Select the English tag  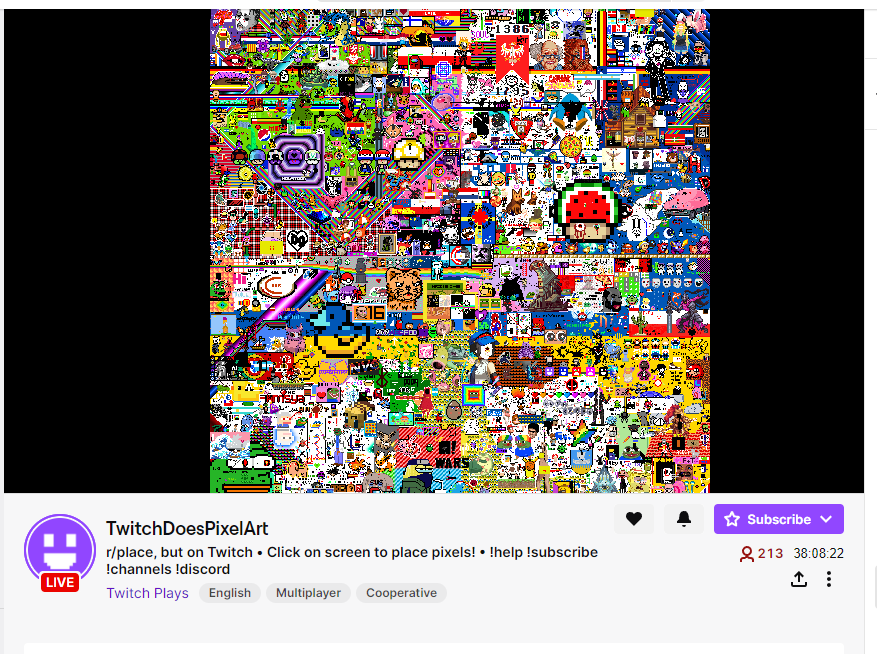(230, 593)
